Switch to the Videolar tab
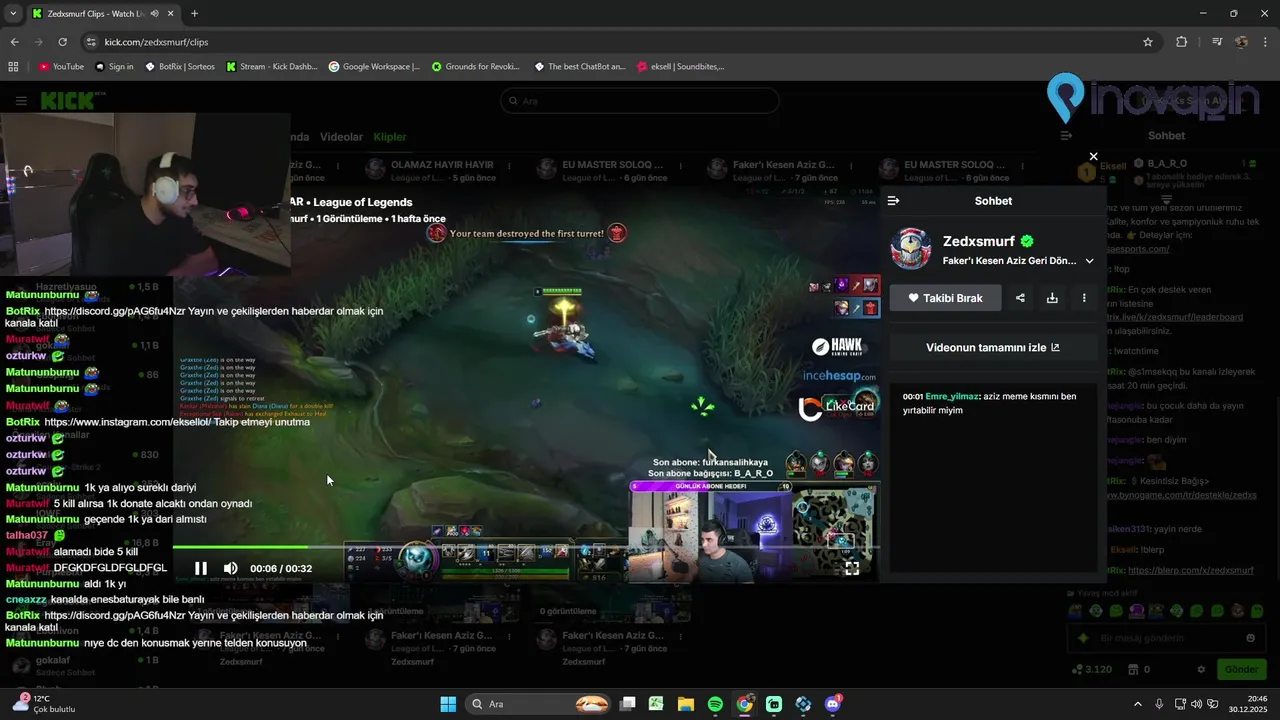This screenshot has height=720, width=1280. 341,137
